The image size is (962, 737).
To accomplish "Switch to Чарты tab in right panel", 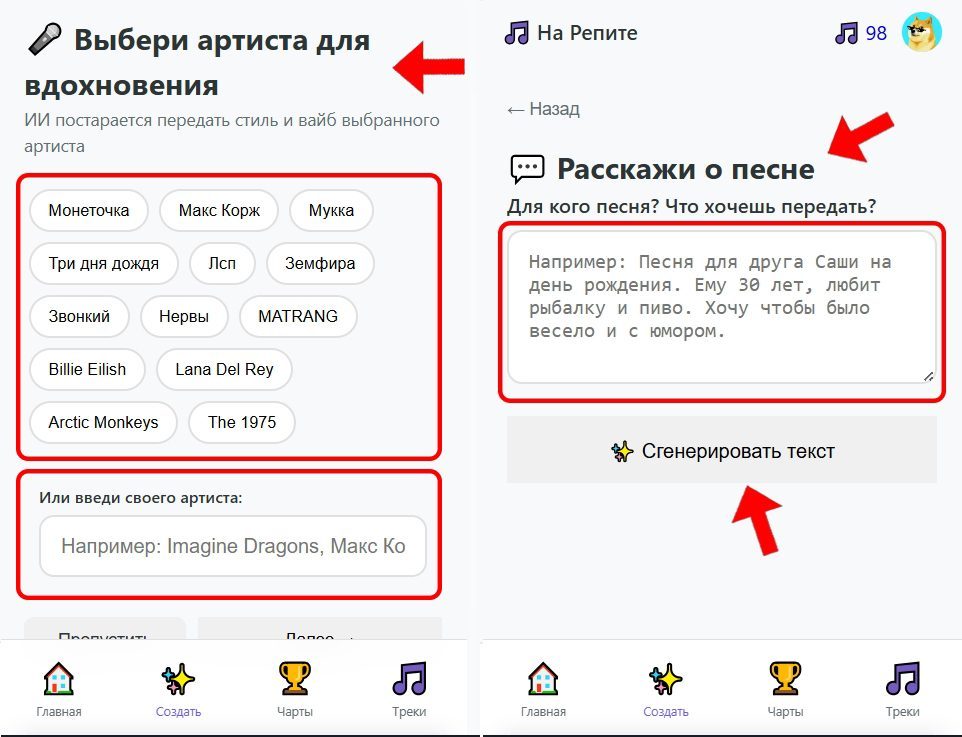I will [785, 688].
